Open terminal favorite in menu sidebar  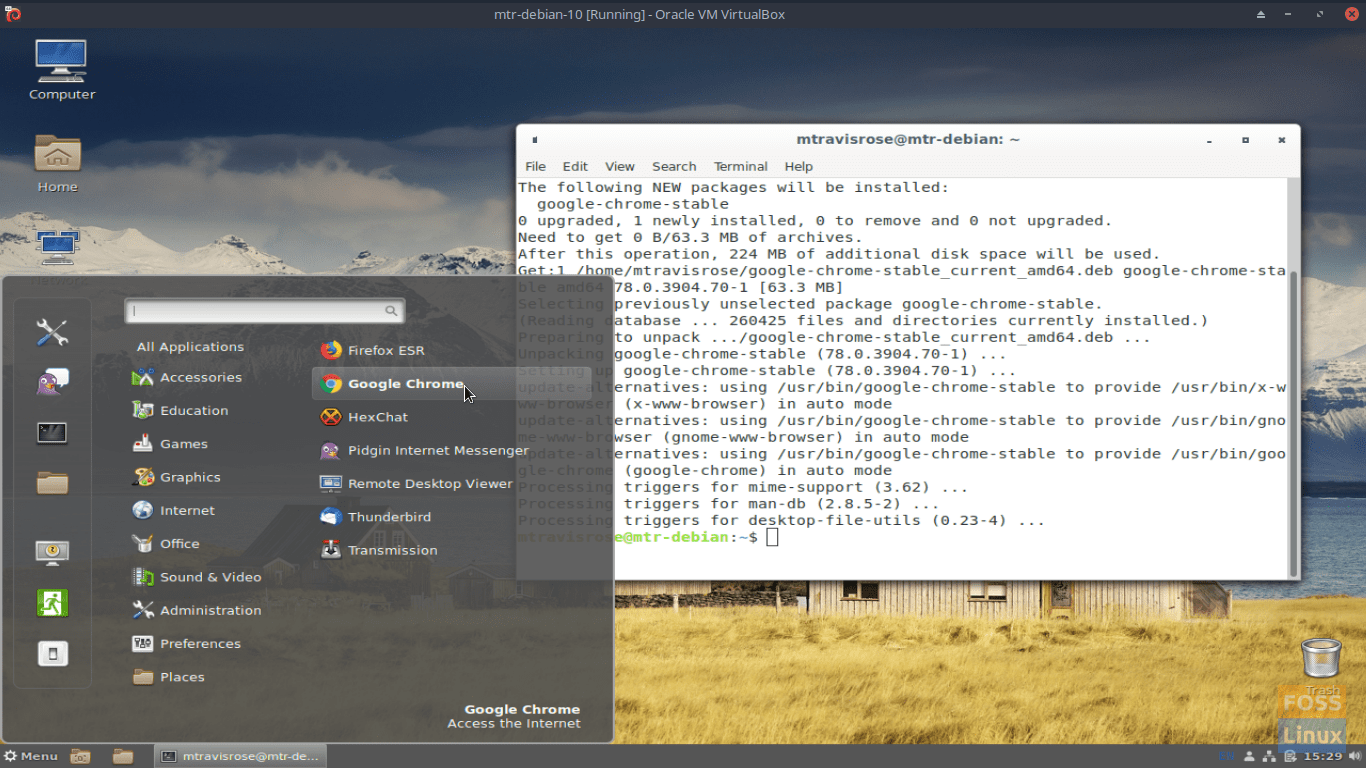point(52,433)
